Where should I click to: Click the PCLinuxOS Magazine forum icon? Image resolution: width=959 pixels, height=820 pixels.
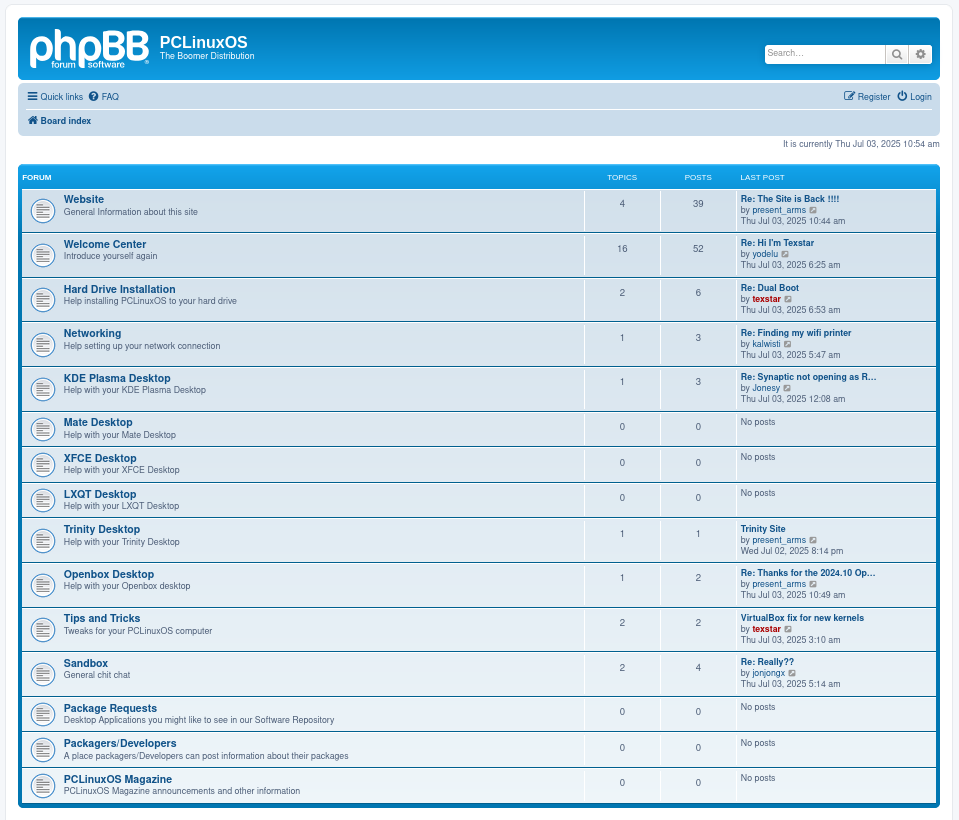pyautogui.click(x=43, y=786)
